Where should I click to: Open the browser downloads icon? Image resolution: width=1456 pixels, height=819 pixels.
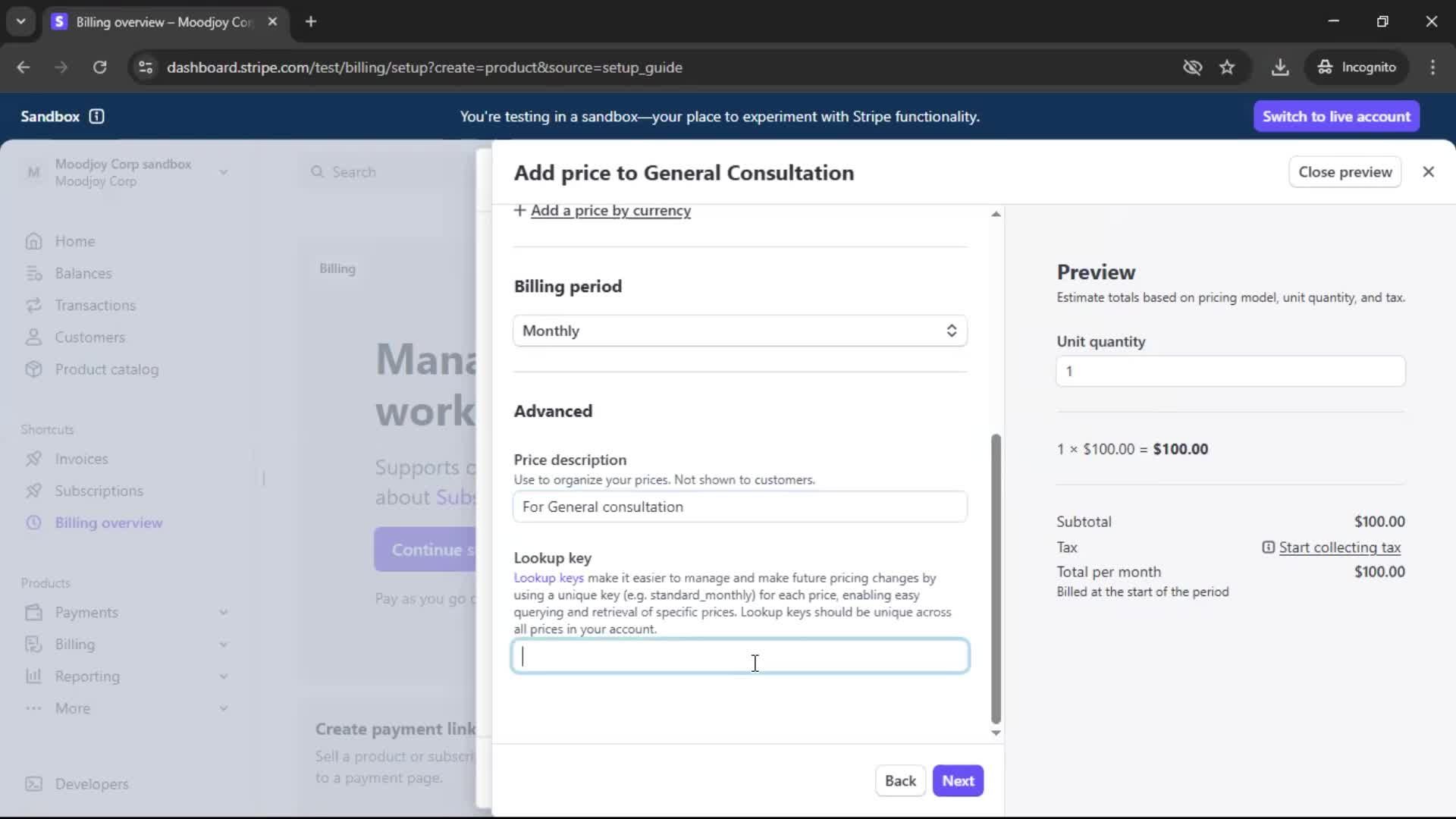(x=1279, y=67)
